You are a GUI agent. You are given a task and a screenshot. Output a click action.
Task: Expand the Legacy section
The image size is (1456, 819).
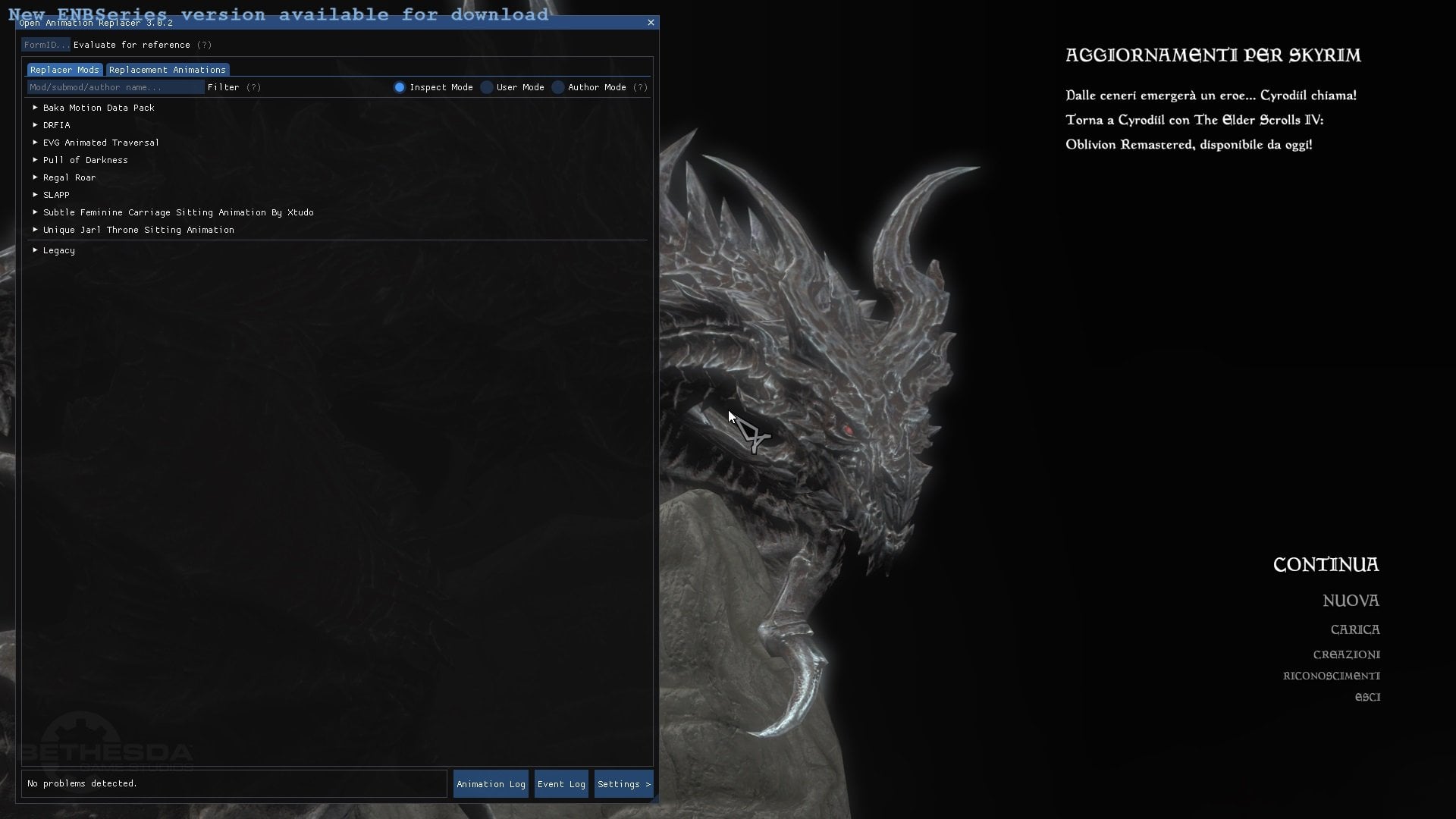pyautogui.click(x=35, y=250)
